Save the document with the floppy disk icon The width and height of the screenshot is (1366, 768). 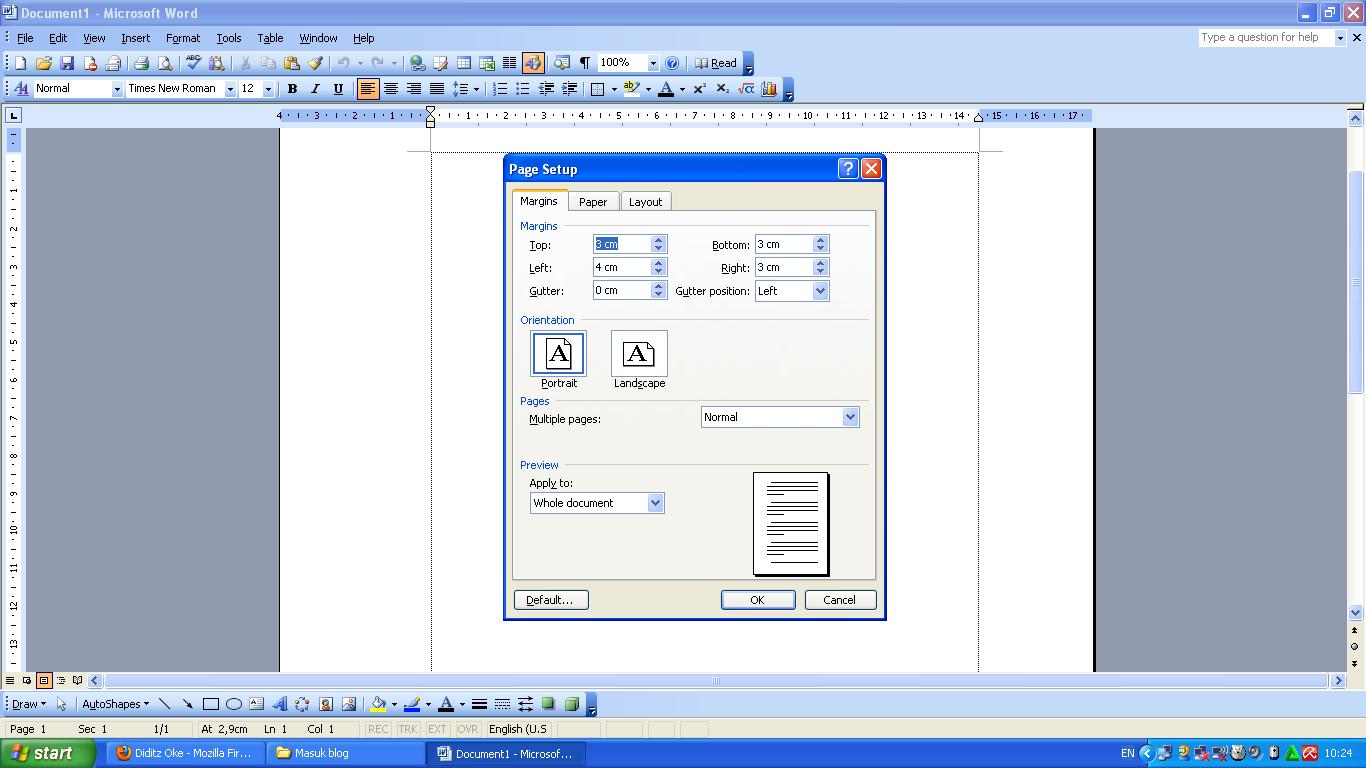(67, 63)
